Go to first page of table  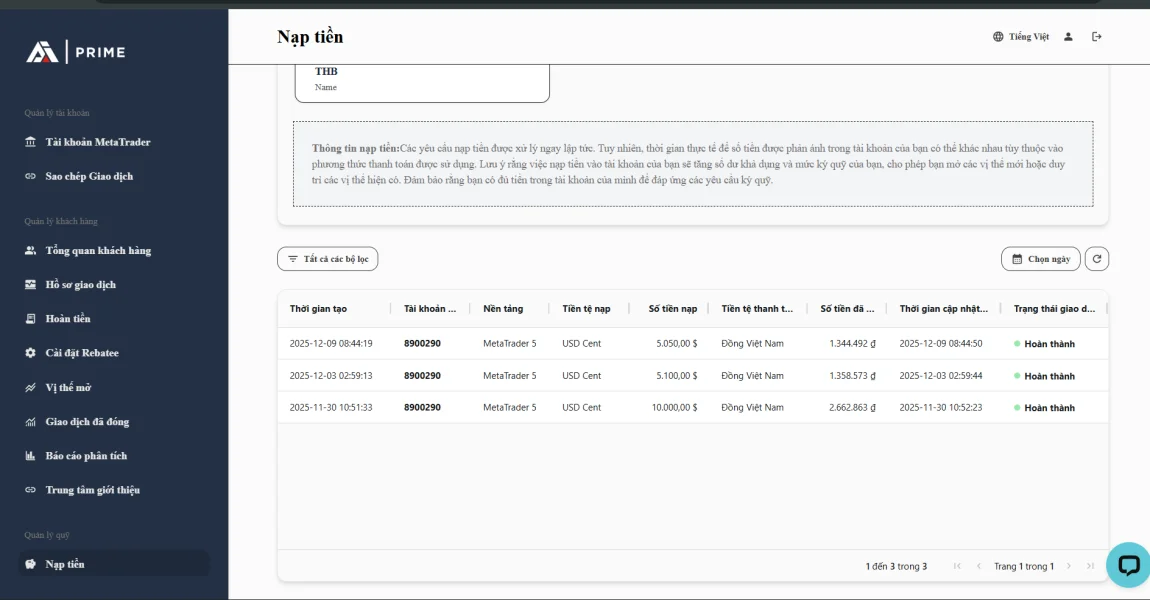pyautogui.click(x=957, y=566)
